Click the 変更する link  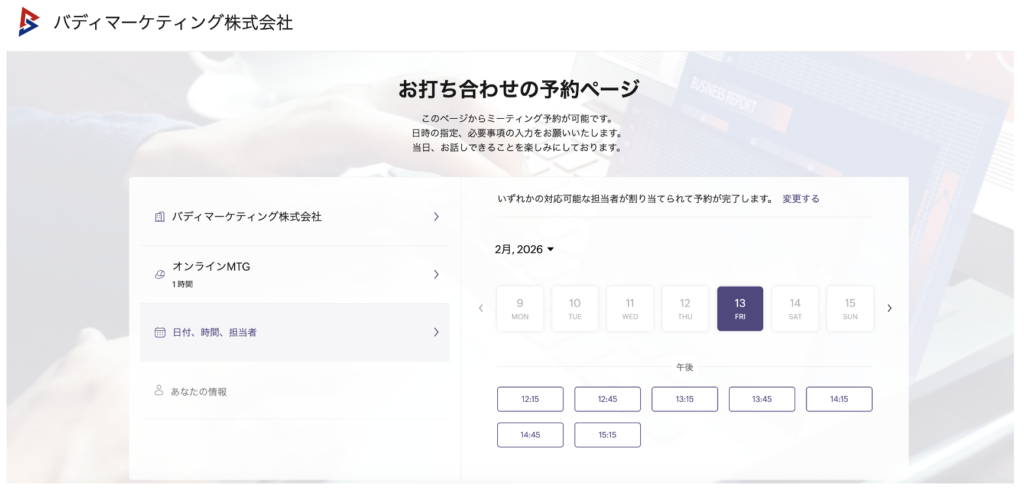click(x=800, y=199)
